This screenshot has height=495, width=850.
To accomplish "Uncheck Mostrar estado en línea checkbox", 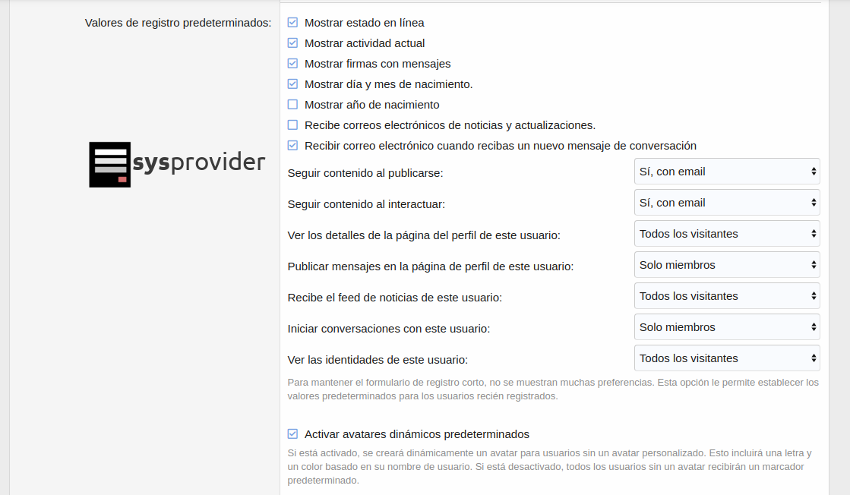I will (293, 22).
